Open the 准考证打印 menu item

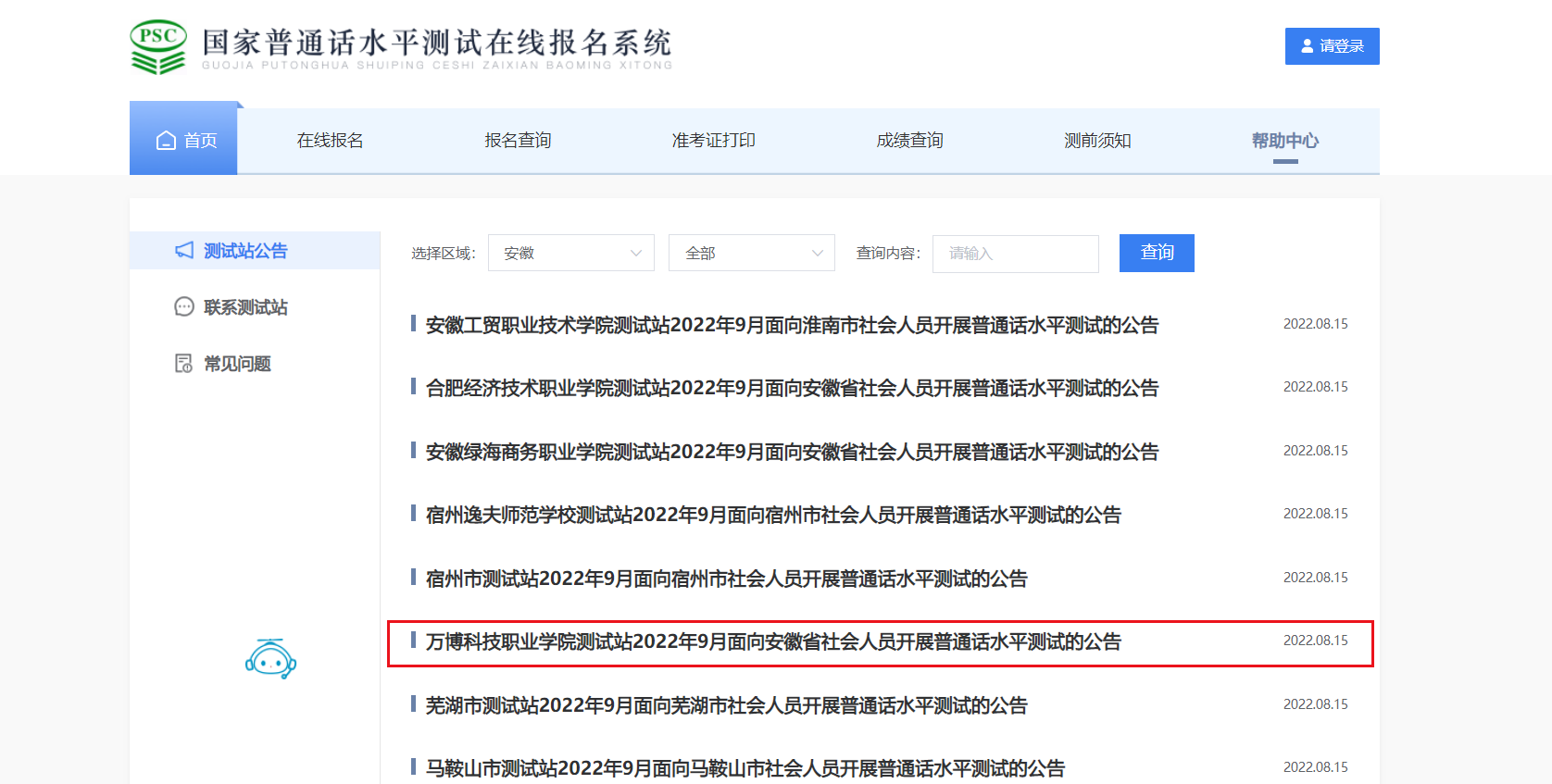click(714, 141)
